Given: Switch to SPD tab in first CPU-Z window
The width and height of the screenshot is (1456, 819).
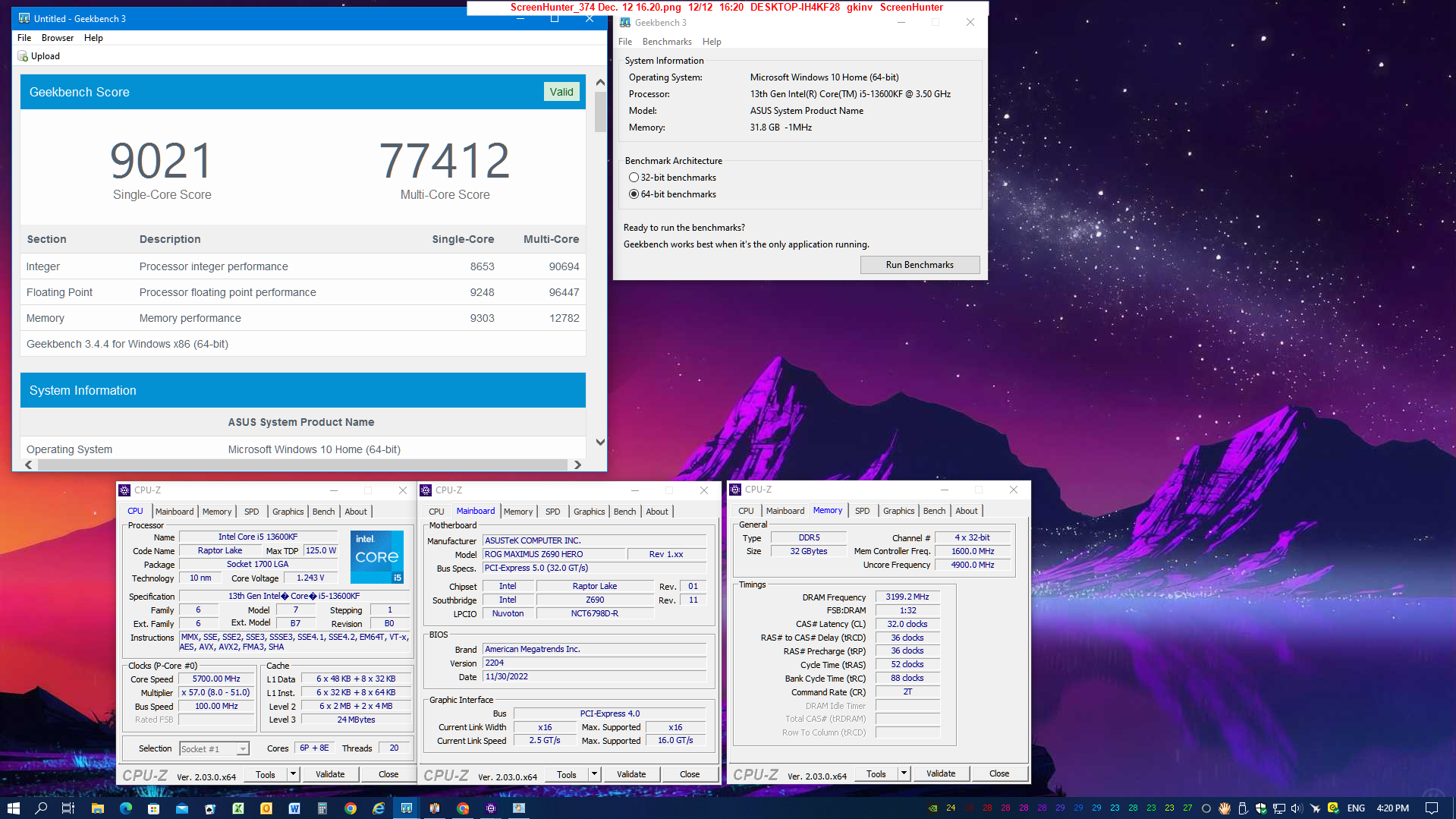Looking at the screenshot, I should (252, 512).
